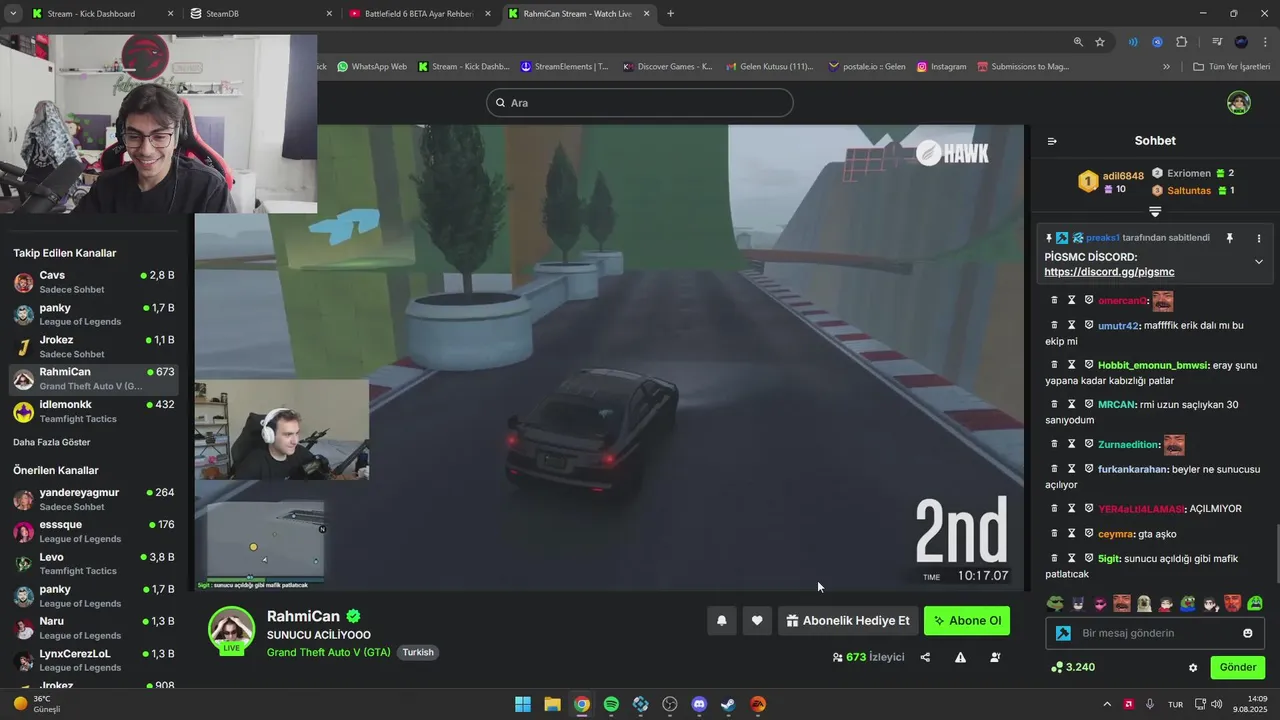This screenshot has height=720, width=1280.
Task: Show more bookmarks chevron
Action: pyautogui.click(x=1166, y=67)
